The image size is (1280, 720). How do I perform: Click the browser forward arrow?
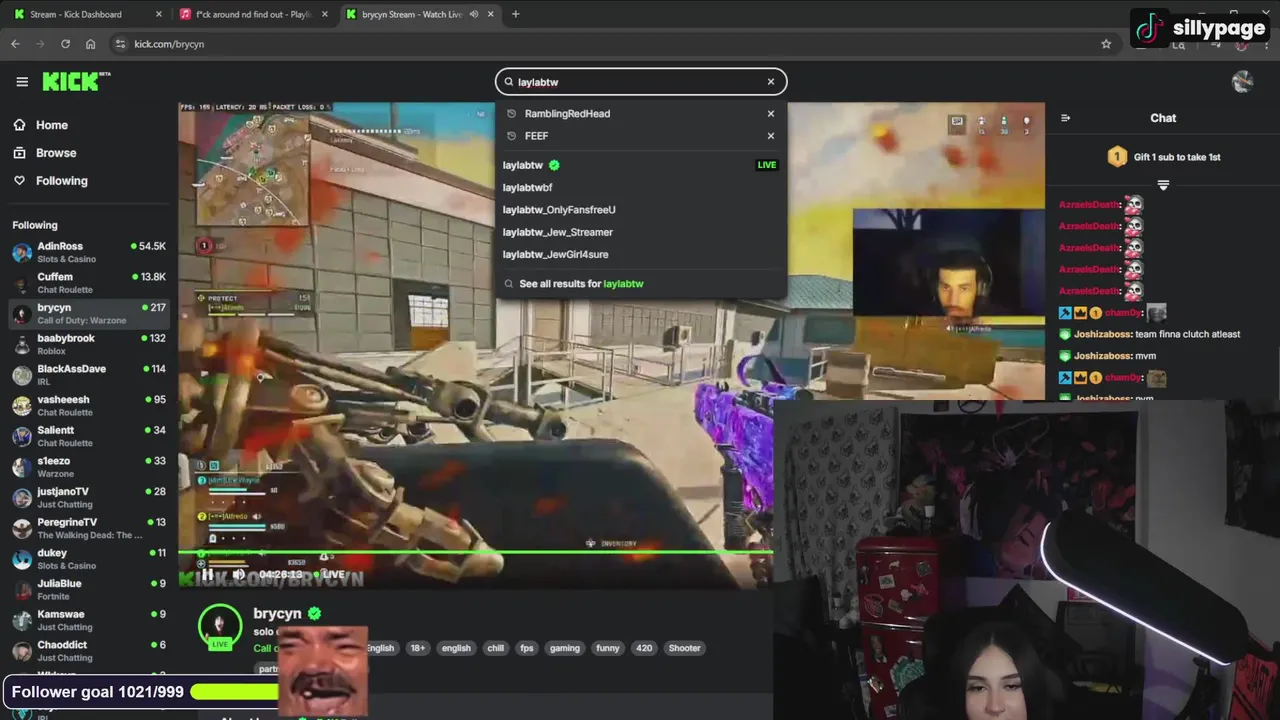coord(40,44)
